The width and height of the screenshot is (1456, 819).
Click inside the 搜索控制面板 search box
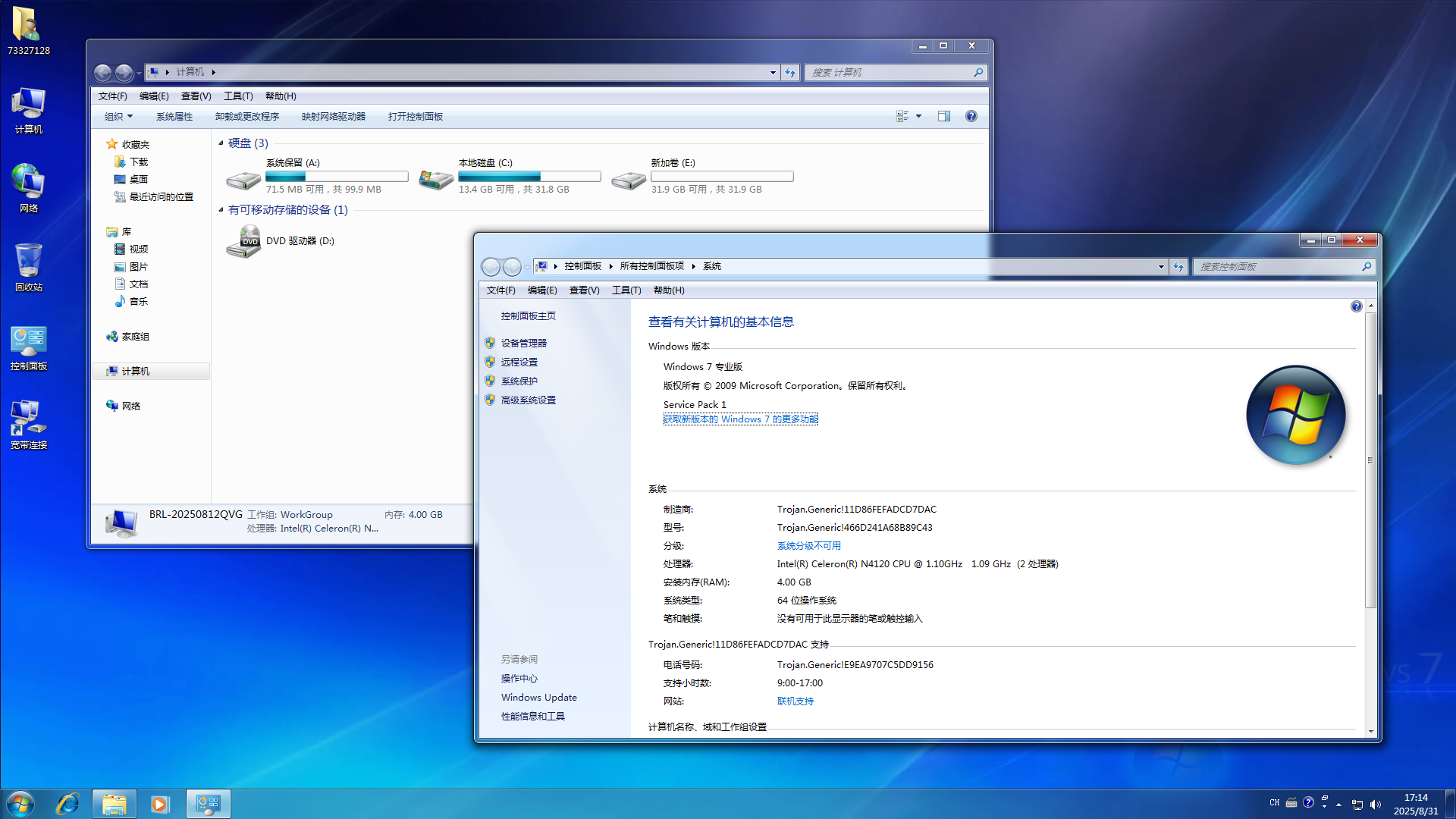click(1282, 266)
